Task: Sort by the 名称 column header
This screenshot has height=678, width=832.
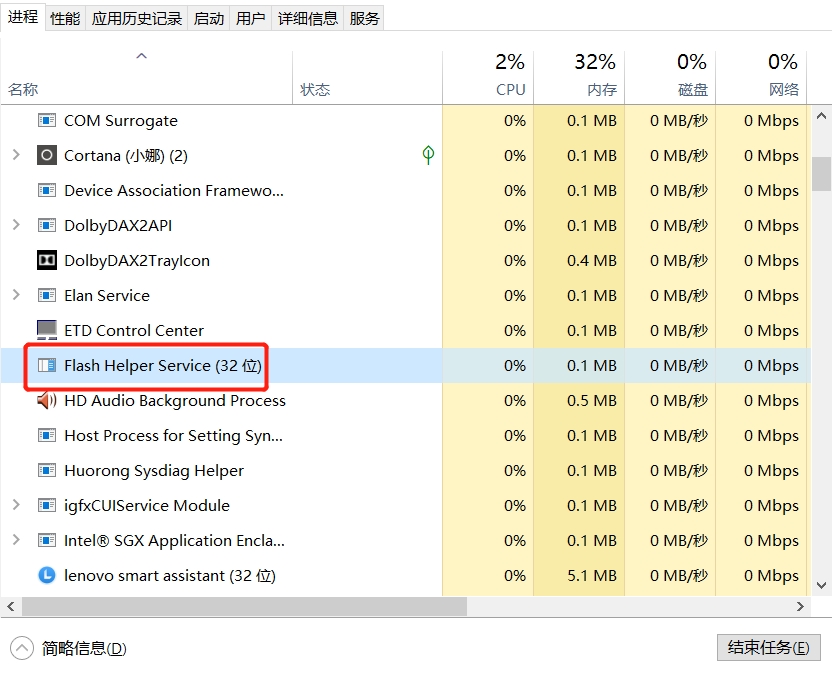Action: [146, 77]
